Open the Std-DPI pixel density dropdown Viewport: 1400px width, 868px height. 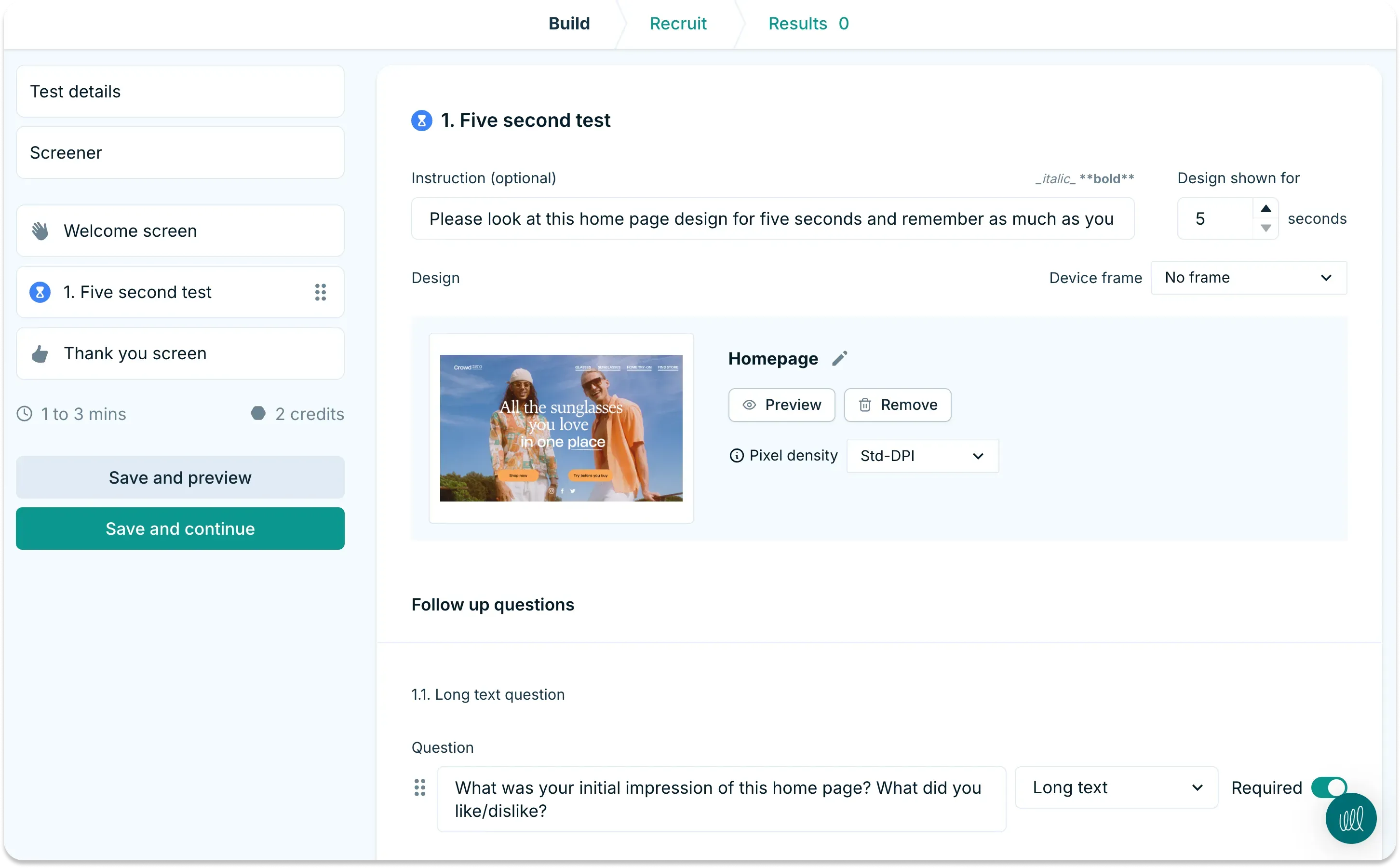[922, 455]
